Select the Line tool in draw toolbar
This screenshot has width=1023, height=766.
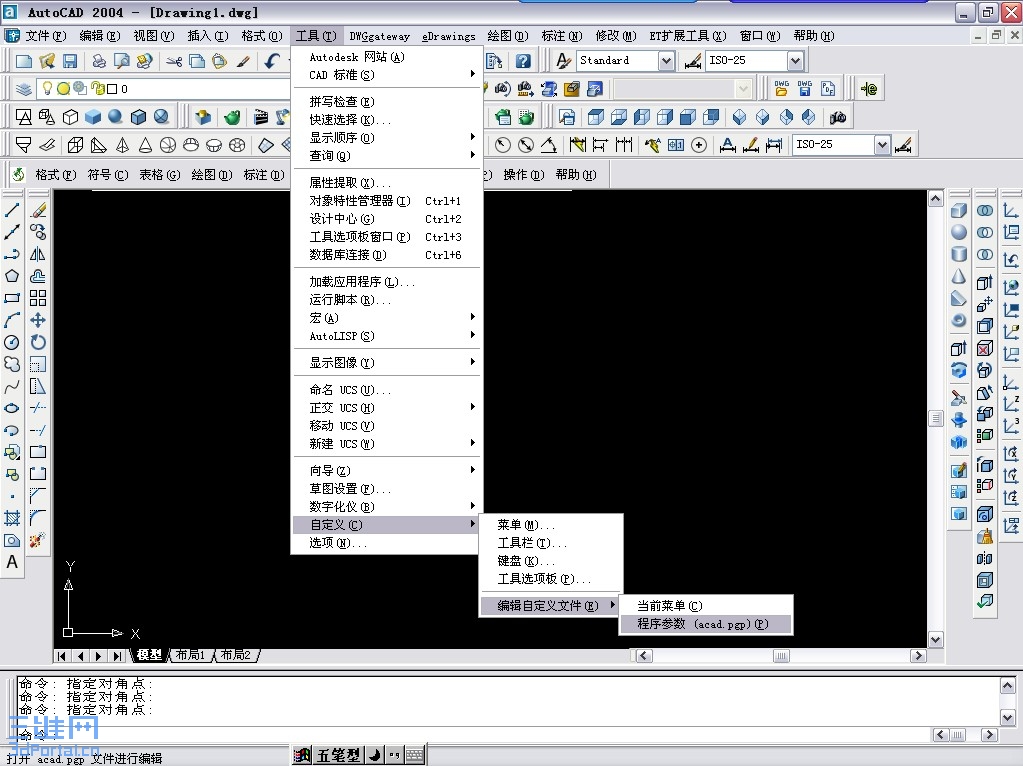(x=12, y=210)
